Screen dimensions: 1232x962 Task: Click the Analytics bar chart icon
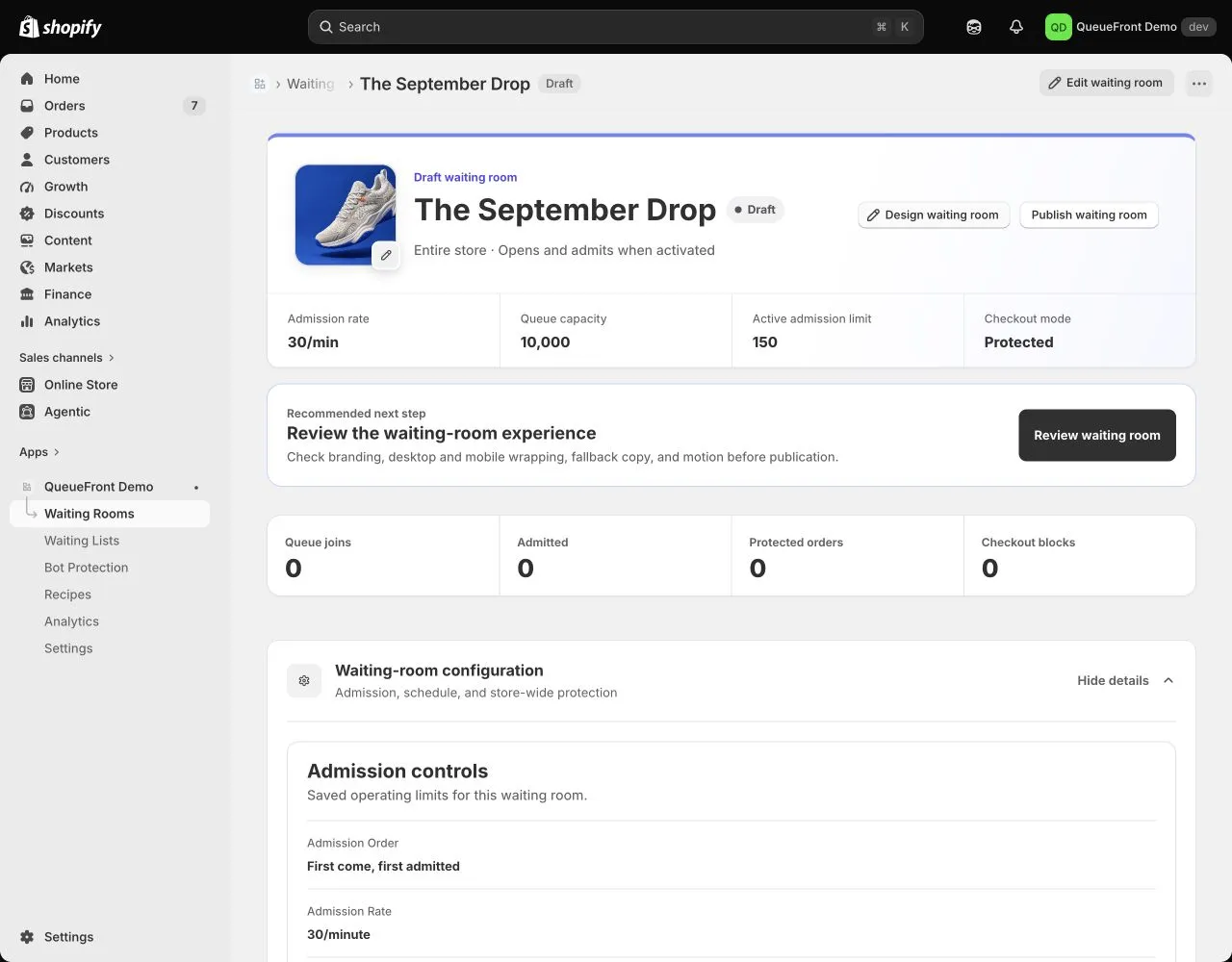click(x=27, y=321)
